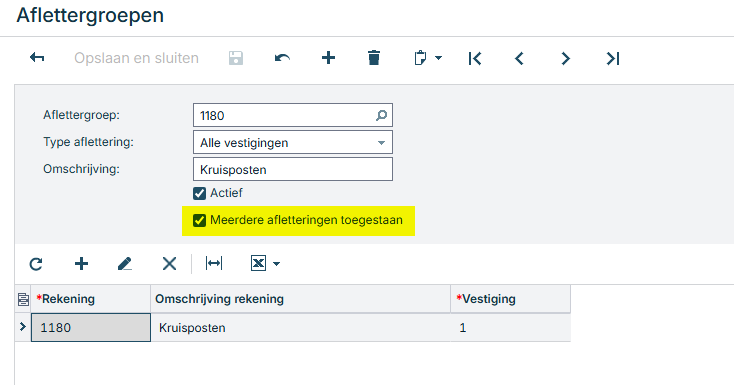734x385 pixels.
Task: Open the Excel export dropdown arrow
Action: (x=276, y=264)
